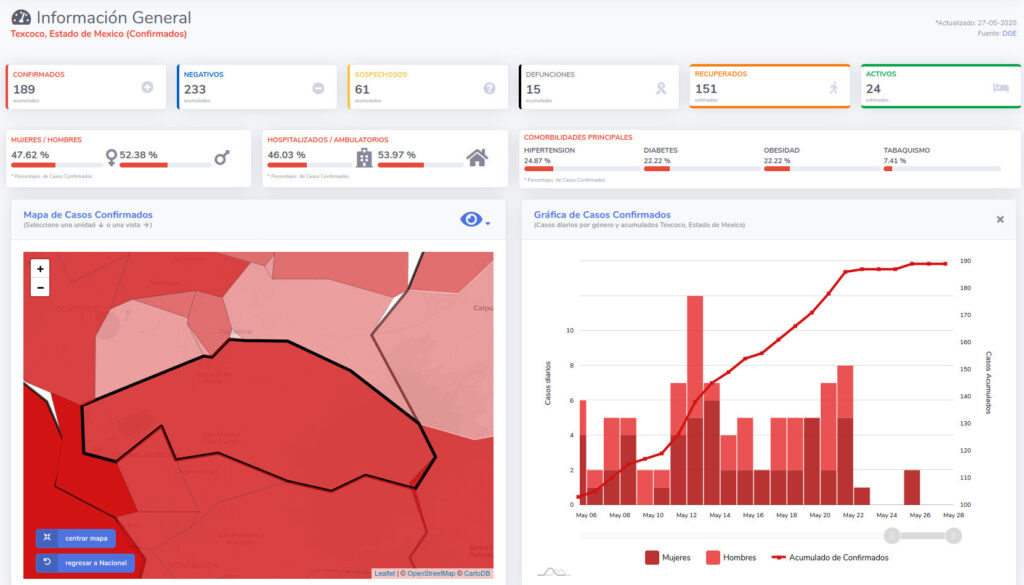Click the house icon for Ambulatorios
Image resolution: width=1024 pixels, height=585 pixels.
point(477,157)
